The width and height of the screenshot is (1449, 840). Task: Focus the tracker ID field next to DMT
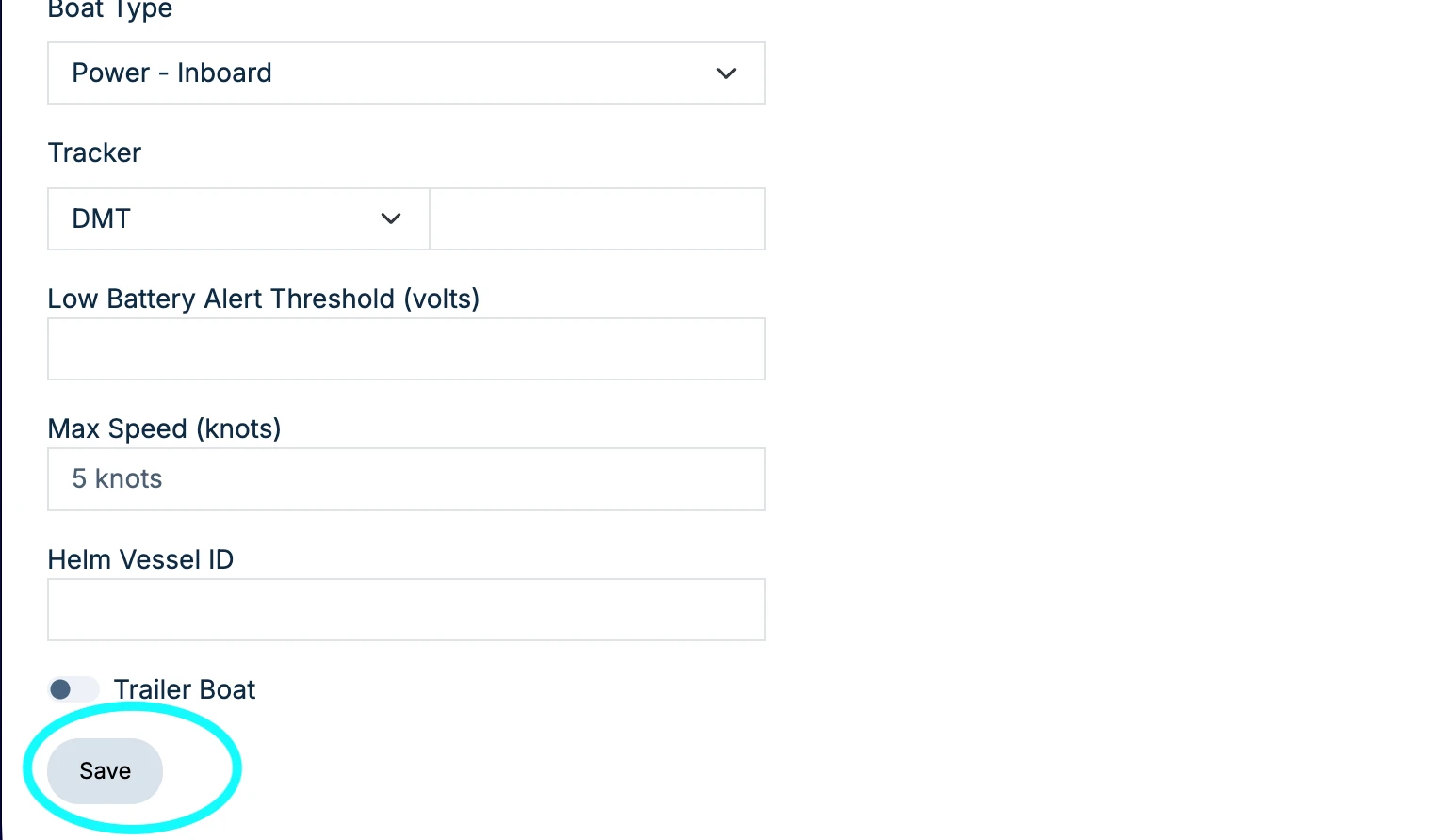[x=597, y=218]
